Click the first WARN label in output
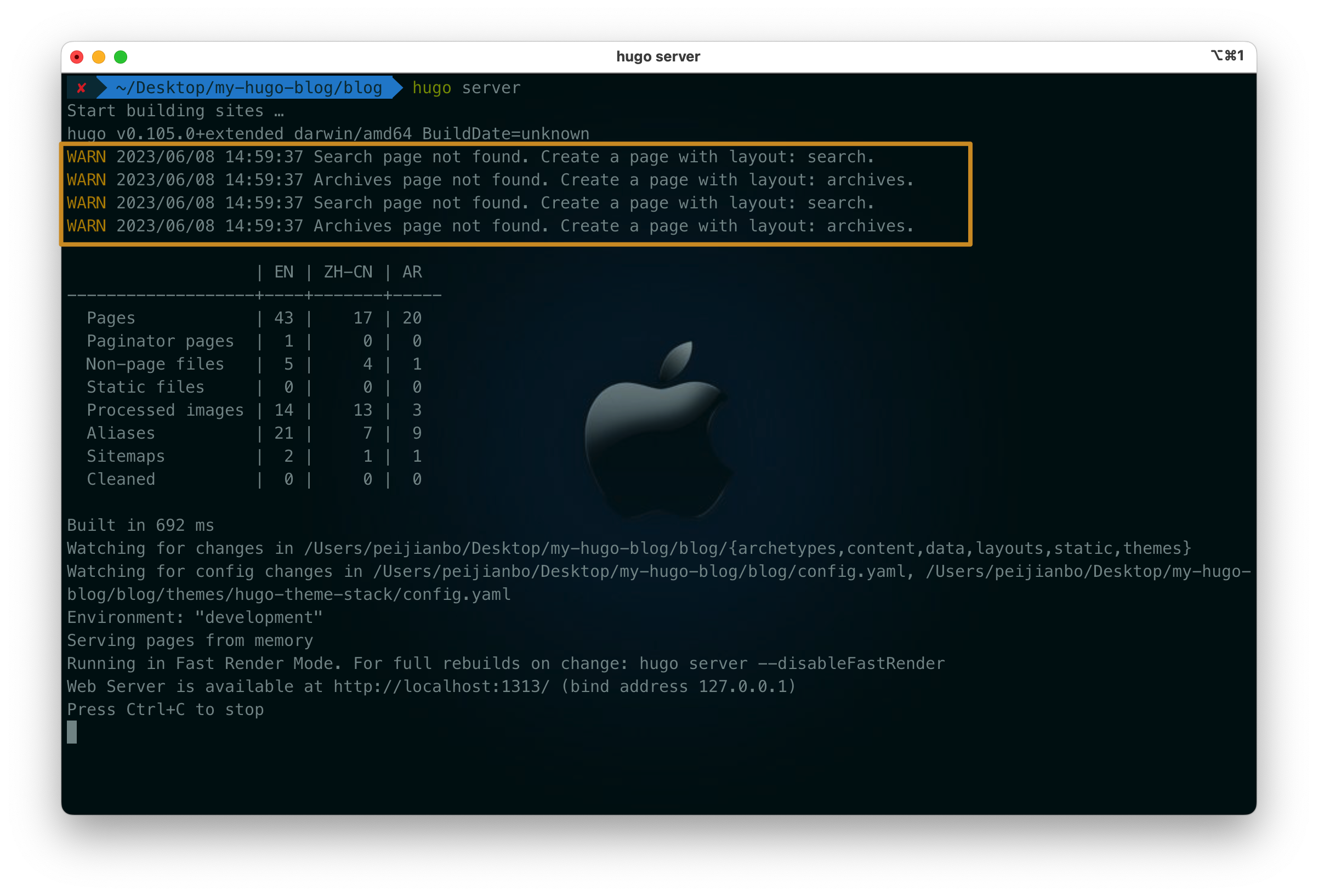 pos(86,157)
